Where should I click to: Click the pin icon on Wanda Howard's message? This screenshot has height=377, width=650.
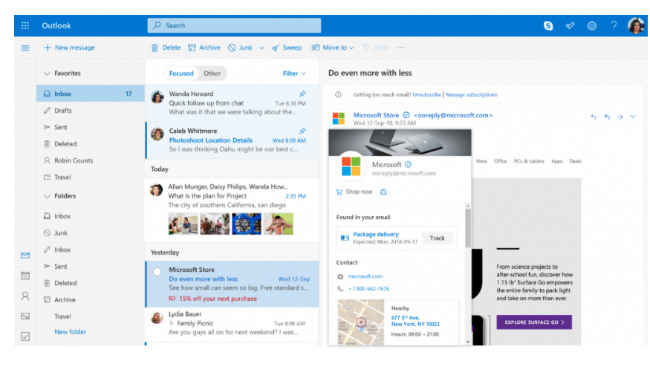pyautogui.click(x=303, y=94)
